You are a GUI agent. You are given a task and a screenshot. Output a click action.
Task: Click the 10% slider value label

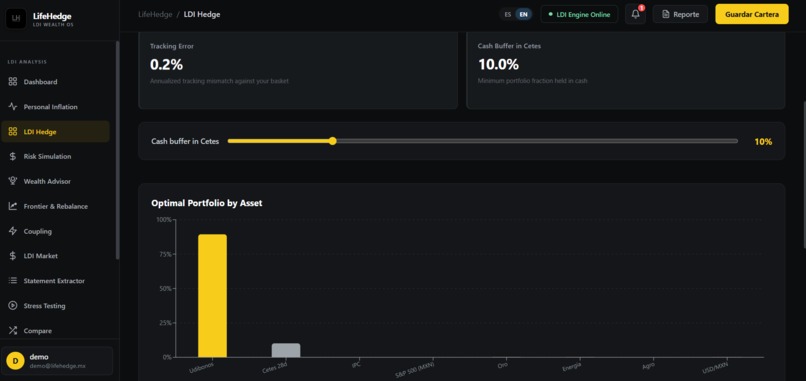coord(763,141)
